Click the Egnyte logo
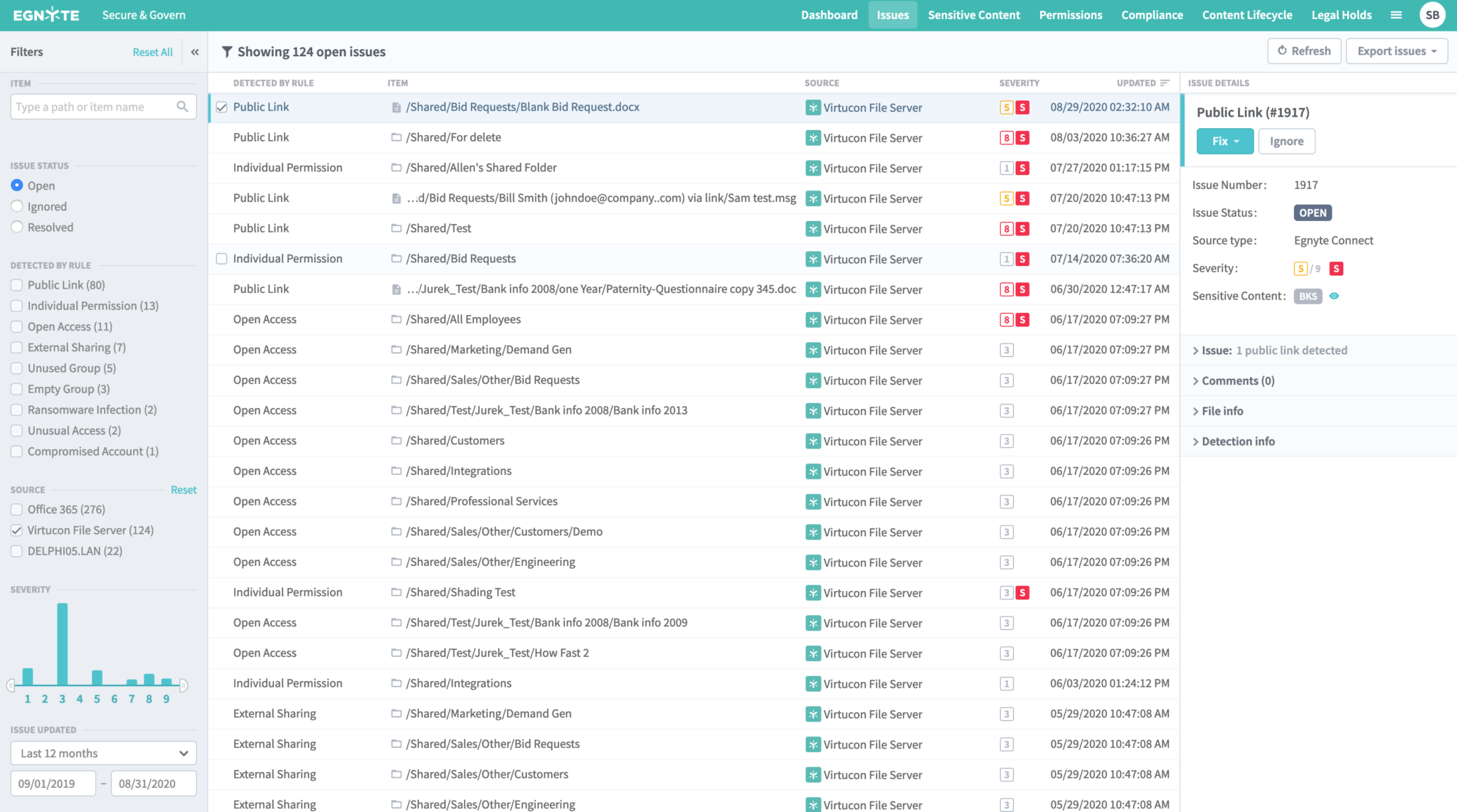This screenshot has width=1457, height=812. click(x=46, y=15)
